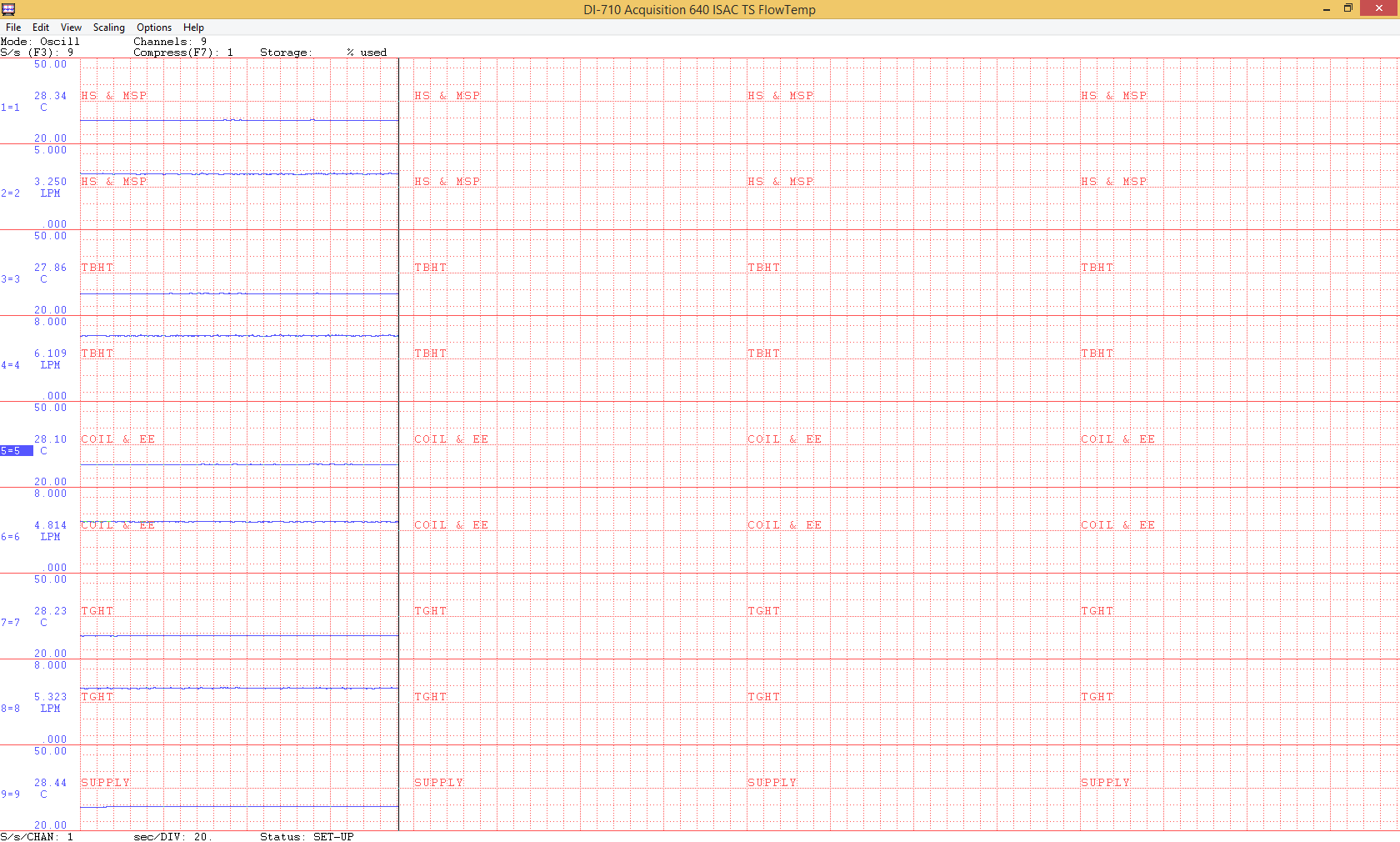
Task: Click the leftmost SUPPLY annotation in channel 9
Action: click(x=106, y=783)
